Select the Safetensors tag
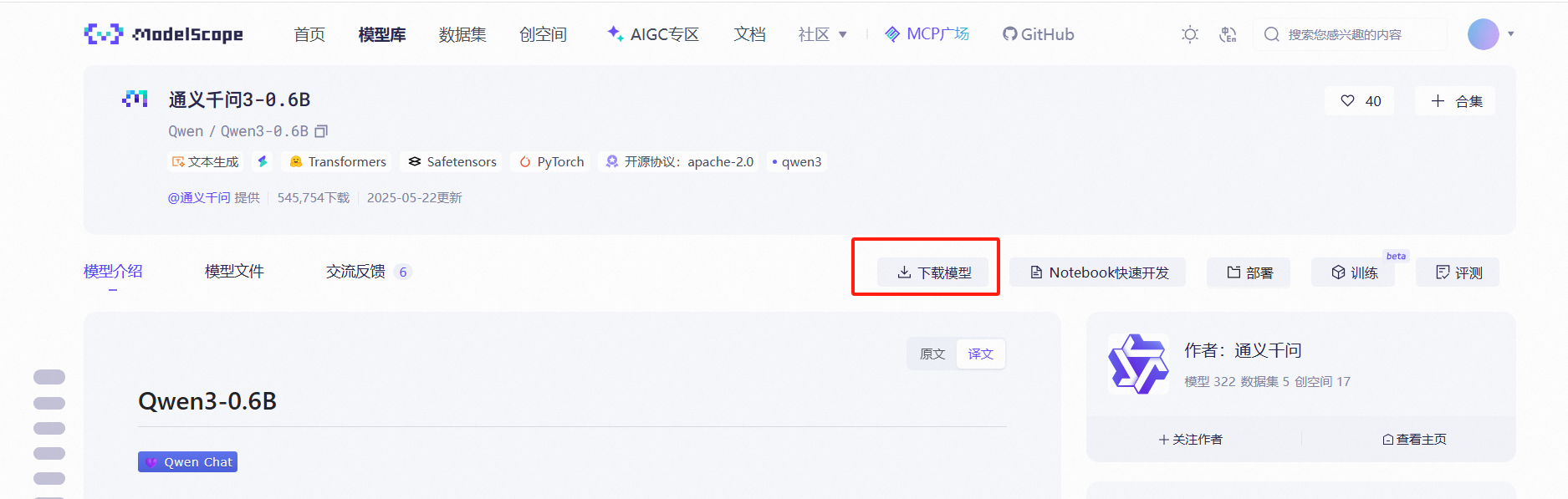 (x=452, y=161)
